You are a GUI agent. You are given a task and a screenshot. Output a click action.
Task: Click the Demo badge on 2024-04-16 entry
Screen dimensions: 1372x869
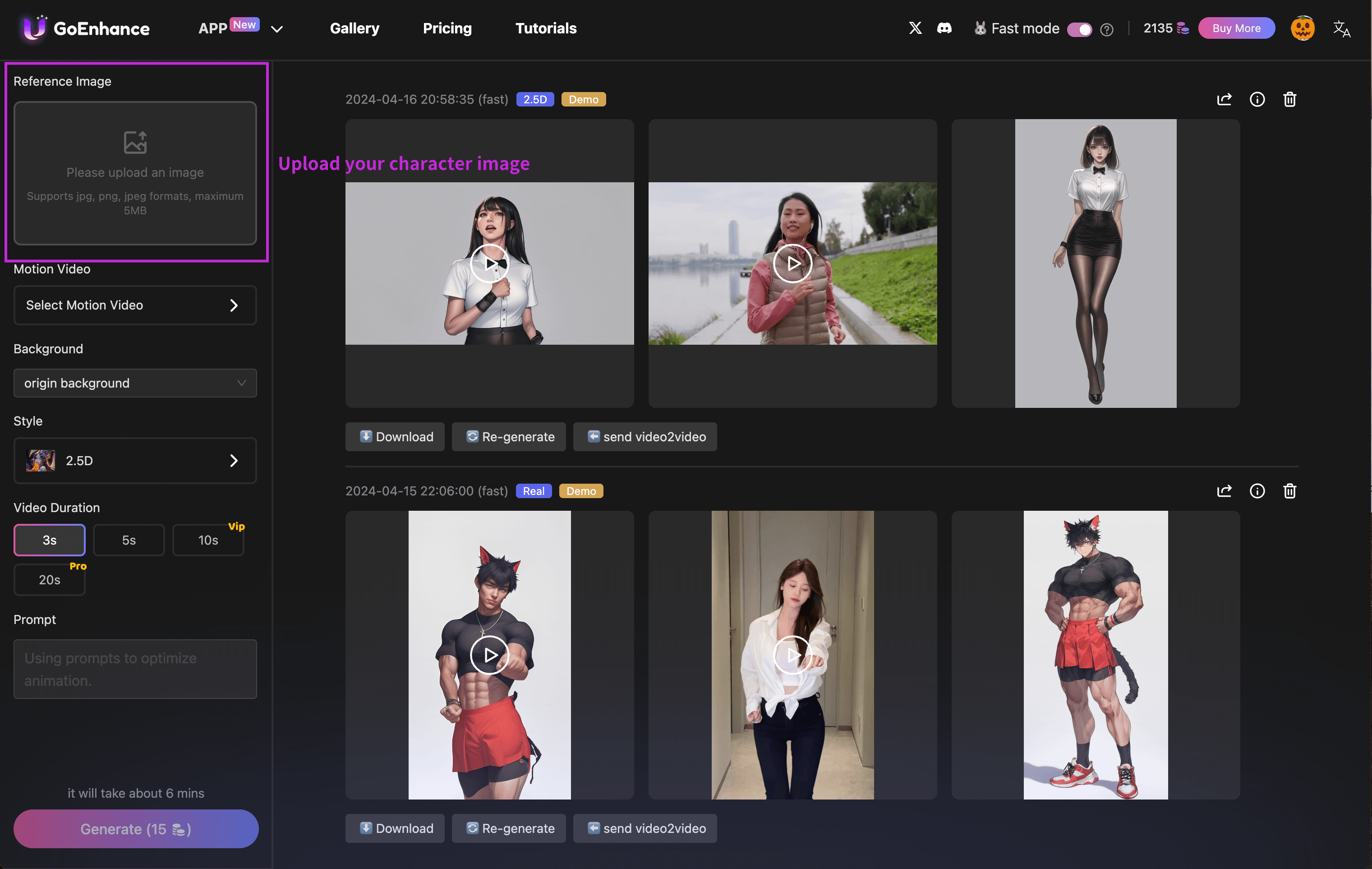pos(584,99)
